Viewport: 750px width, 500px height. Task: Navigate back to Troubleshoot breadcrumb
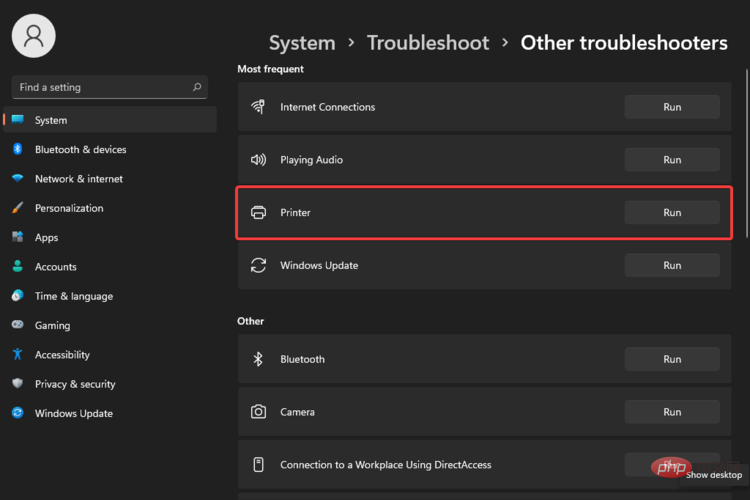tap(428, 43)
